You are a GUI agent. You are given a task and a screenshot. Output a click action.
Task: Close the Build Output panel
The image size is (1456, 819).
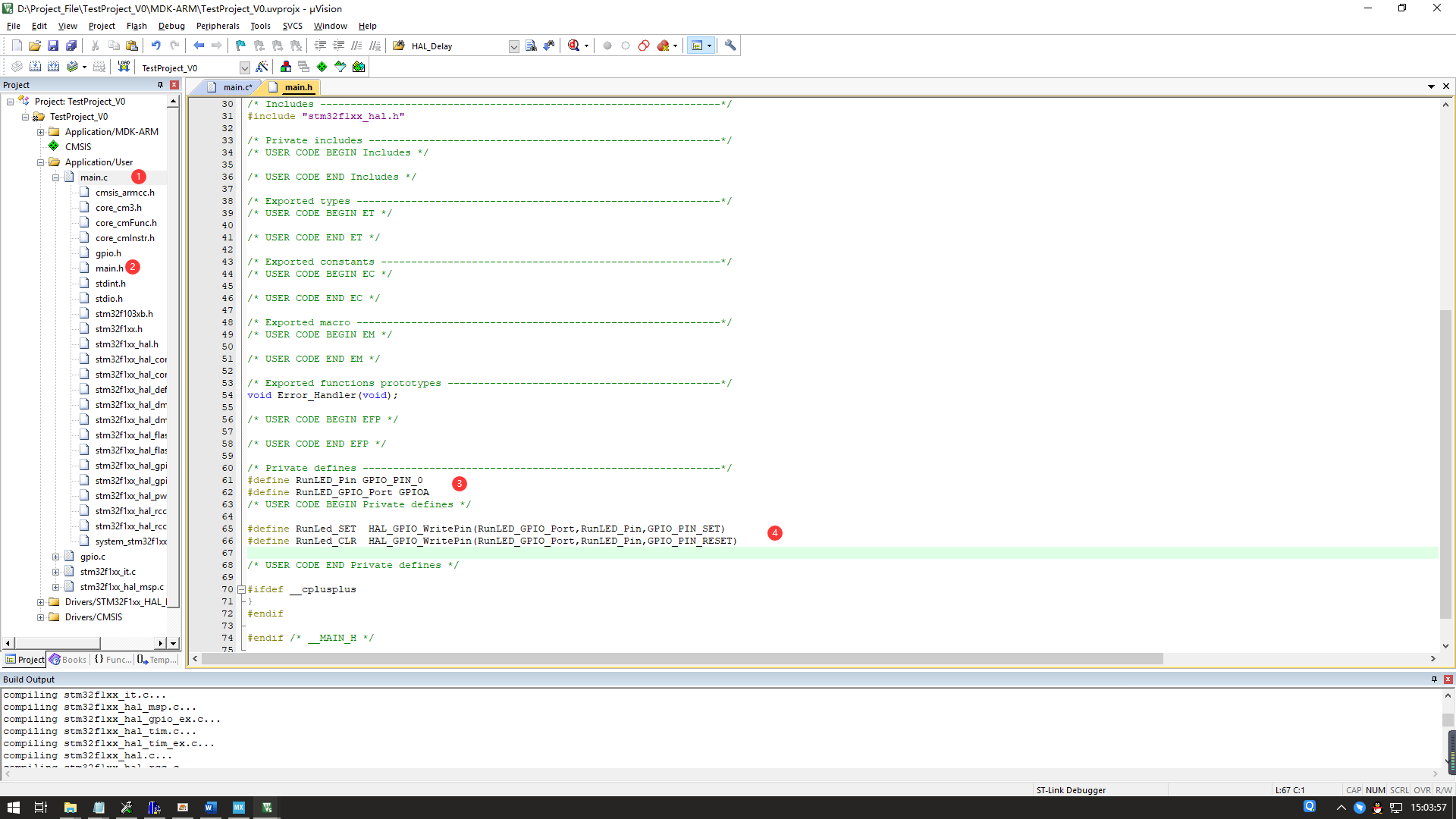pos(1448,679)
